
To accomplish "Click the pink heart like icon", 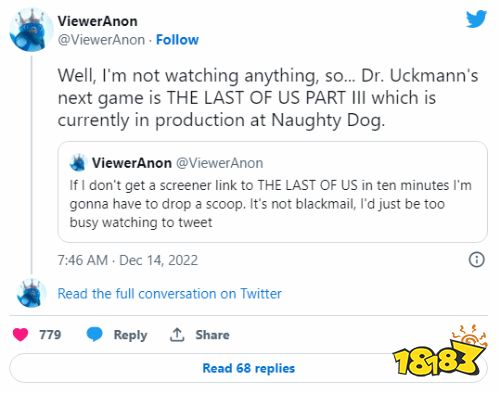I will coord(20,334).
